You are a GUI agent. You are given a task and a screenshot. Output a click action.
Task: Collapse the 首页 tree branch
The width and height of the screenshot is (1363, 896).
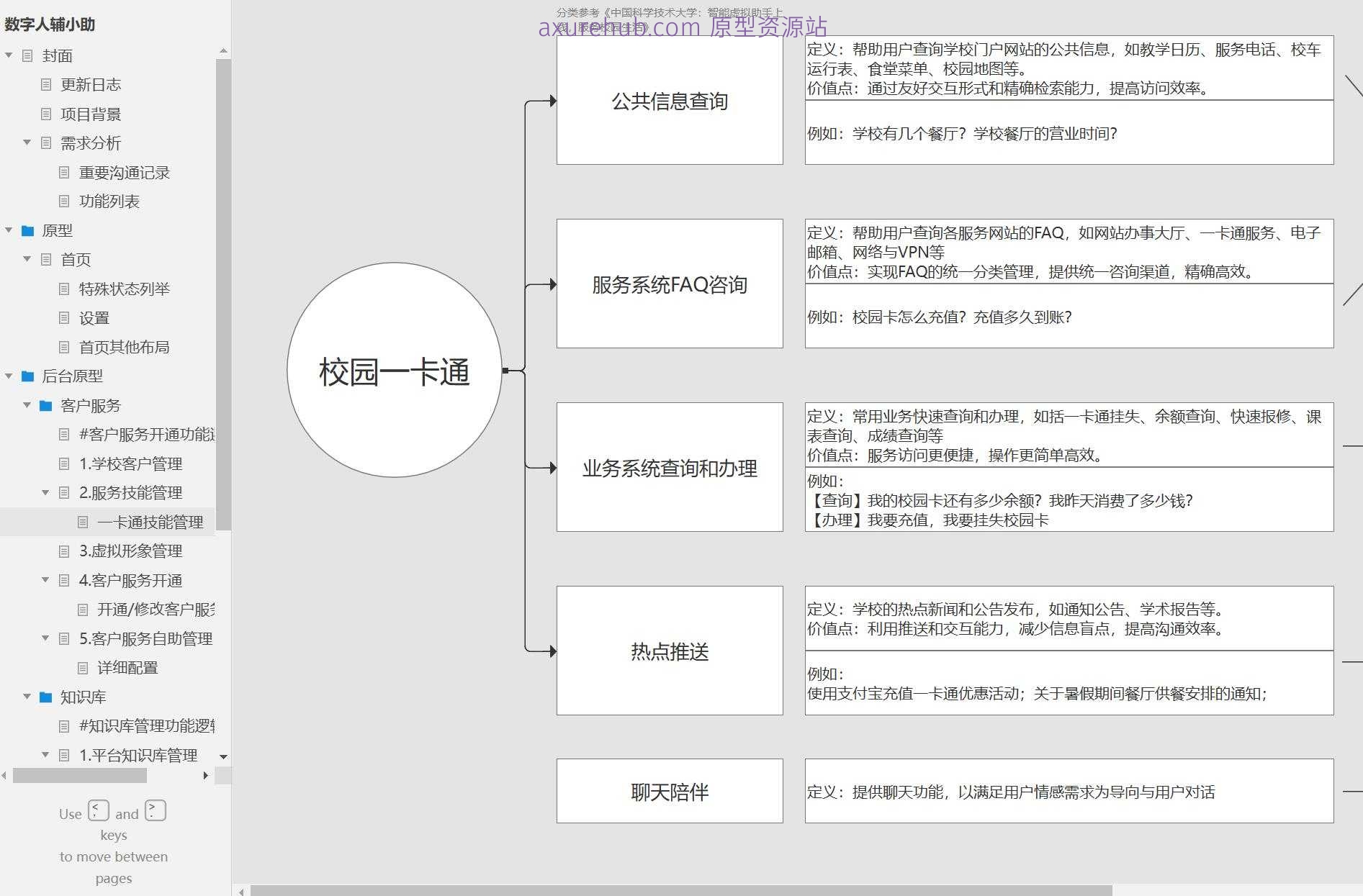[x=26, y=259]
